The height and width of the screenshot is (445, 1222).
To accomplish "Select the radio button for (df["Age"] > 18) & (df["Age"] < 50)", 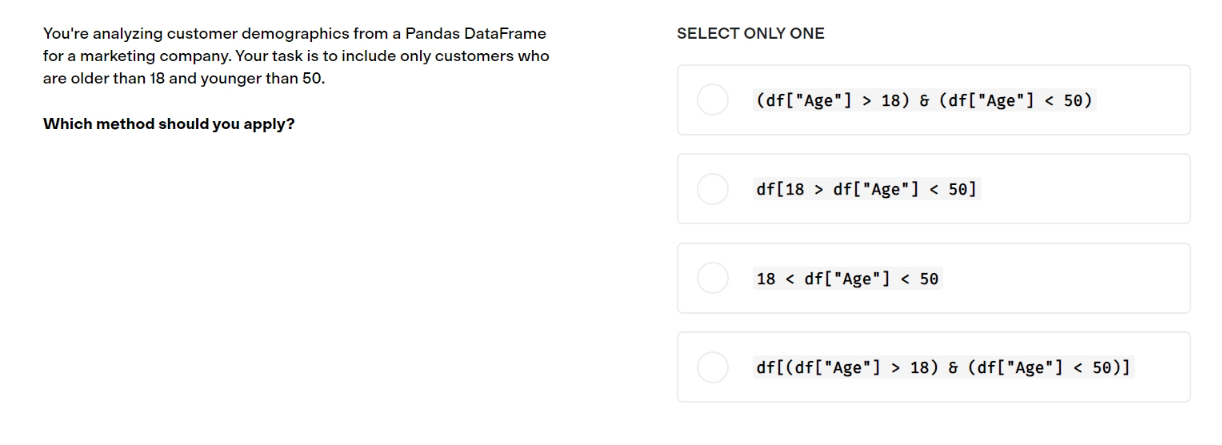I will tap(712, 100).
